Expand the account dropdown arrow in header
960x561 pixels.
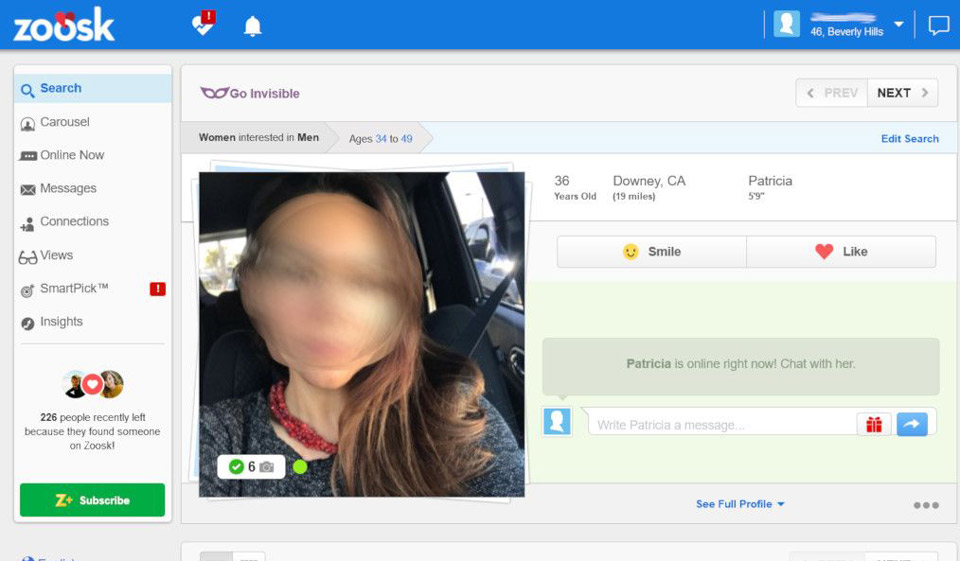pos(898,24)
